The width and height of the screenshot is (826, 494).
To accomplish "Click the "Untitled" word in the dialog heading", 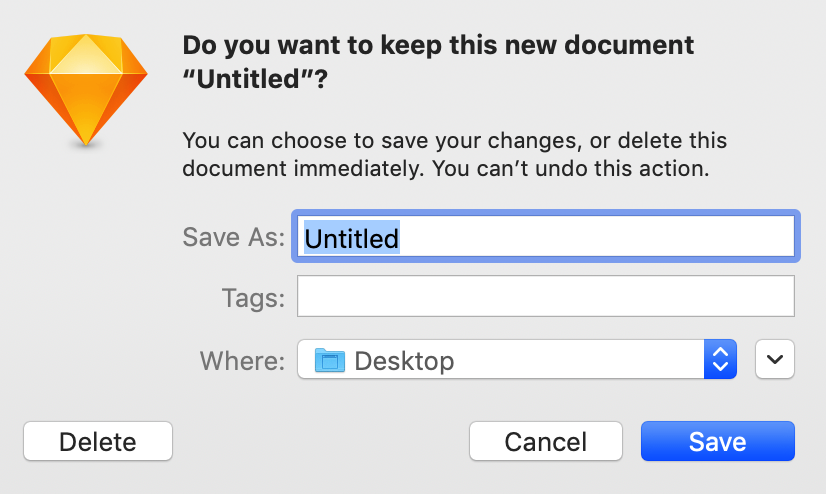I will point(247,82).
